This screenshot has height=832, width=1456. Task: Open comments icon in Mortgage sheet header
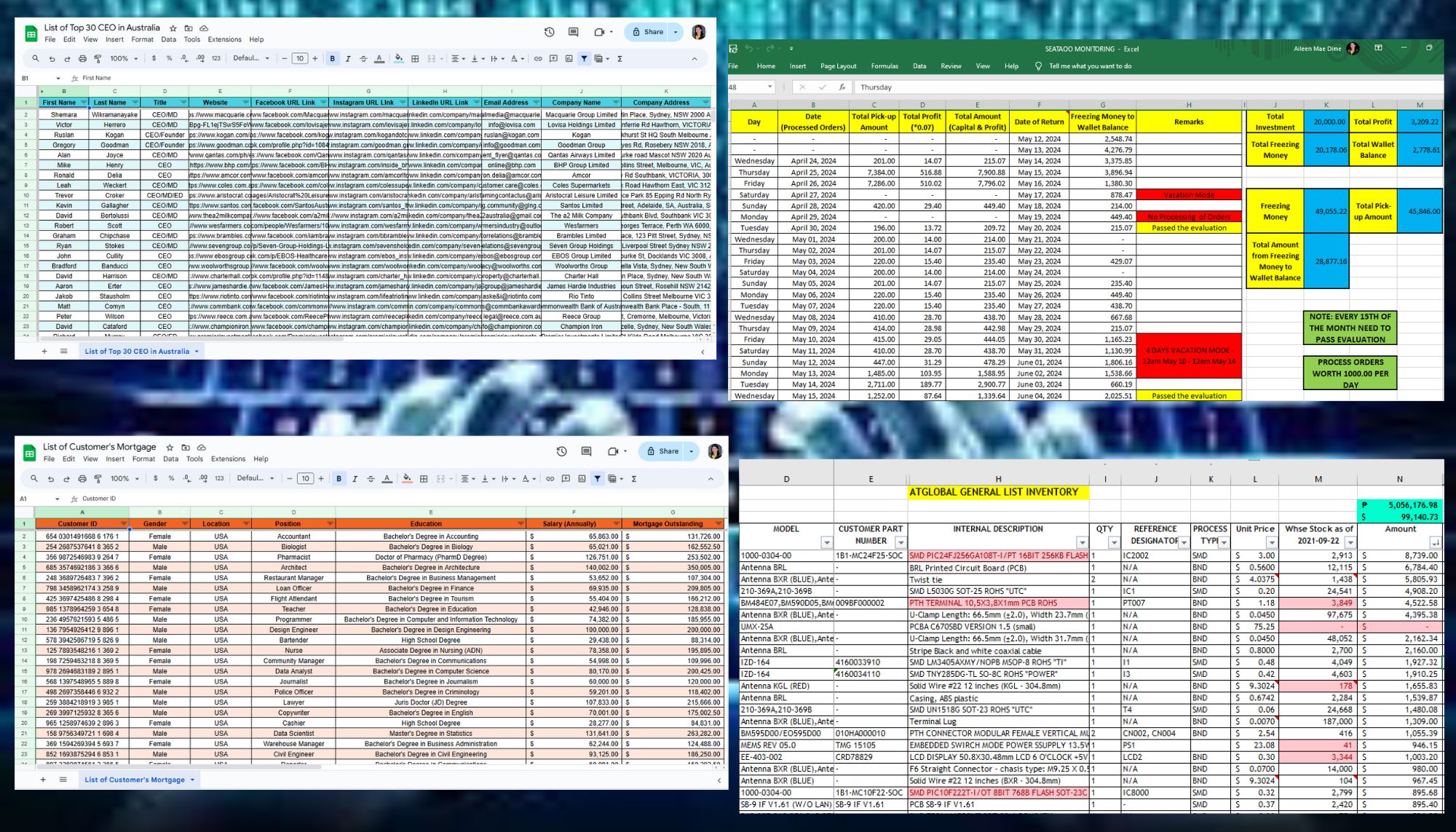(586, 451)
